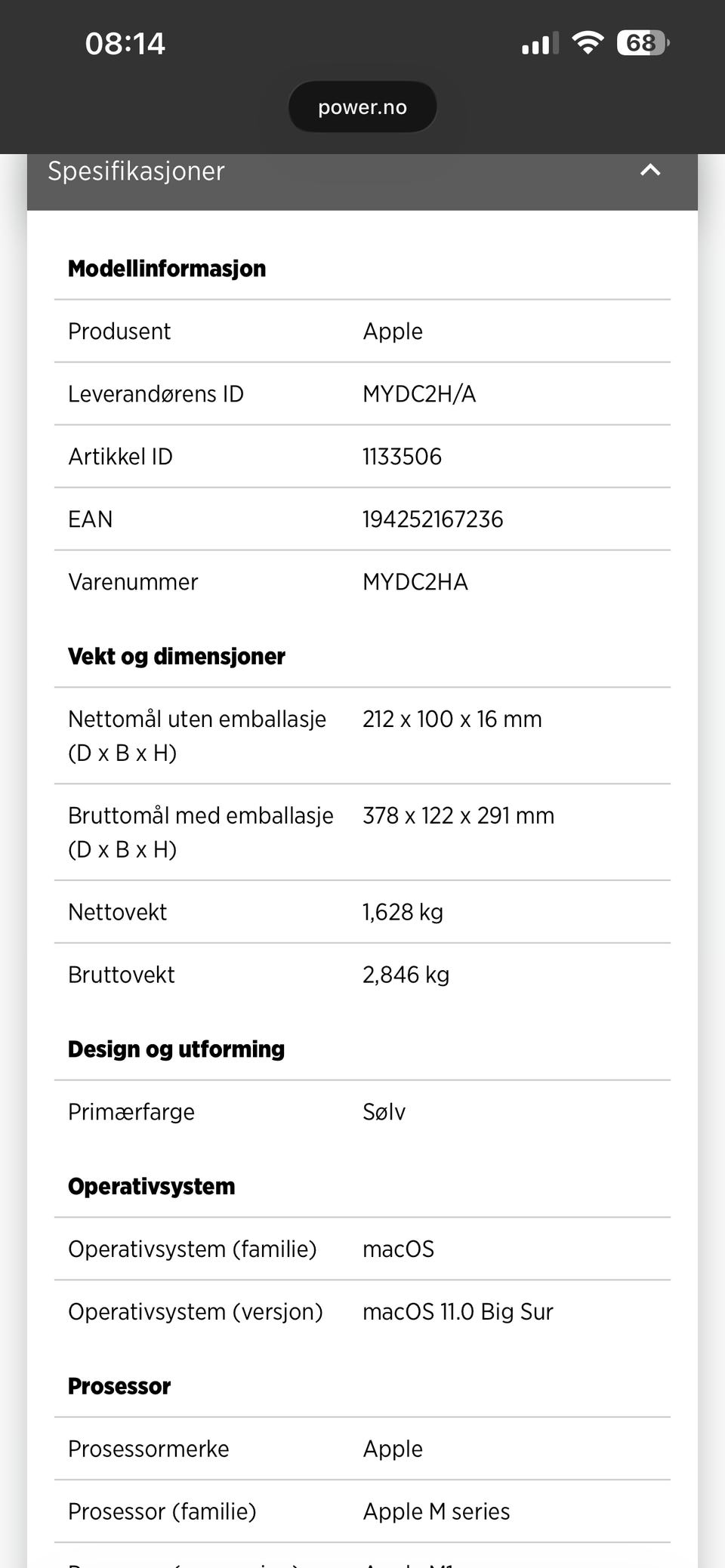The image size is (725, 1568).
Task: Tap the Bruttovekt value 2,846 kg
Action: click(406, 975)
